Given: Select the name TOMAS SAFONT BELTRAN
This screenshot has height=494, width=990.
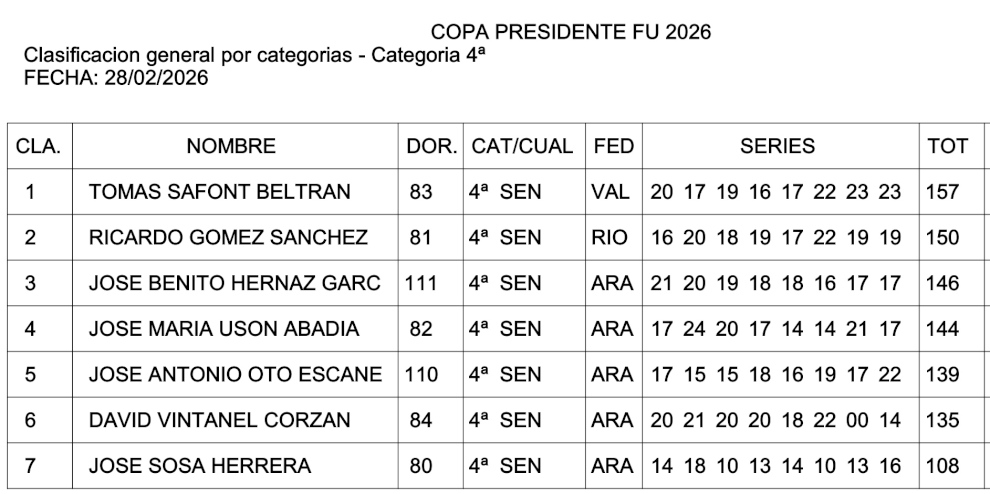Looking at the screenshot, I should (x=220, y=192).
